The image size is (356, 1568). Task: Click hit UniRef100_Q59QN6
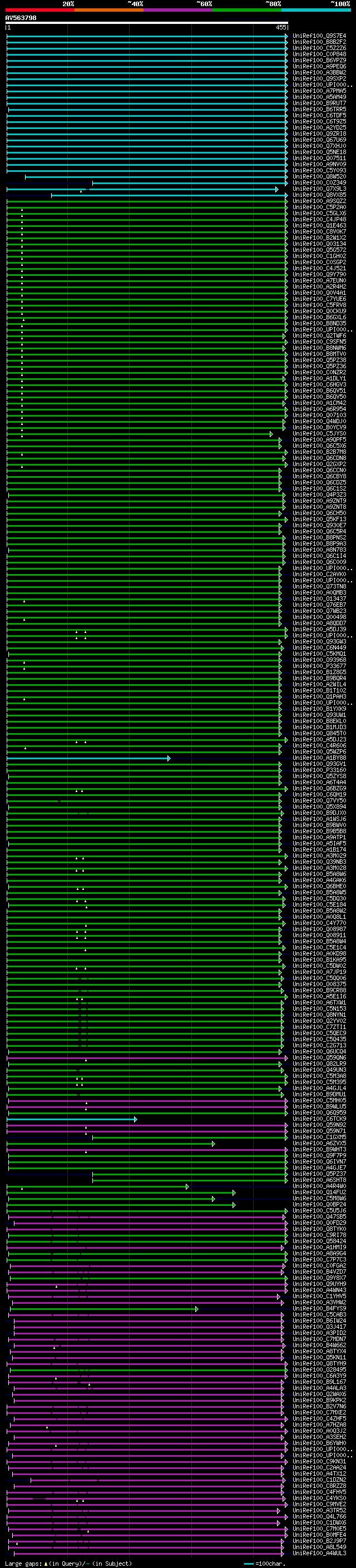coord(319,1058)
